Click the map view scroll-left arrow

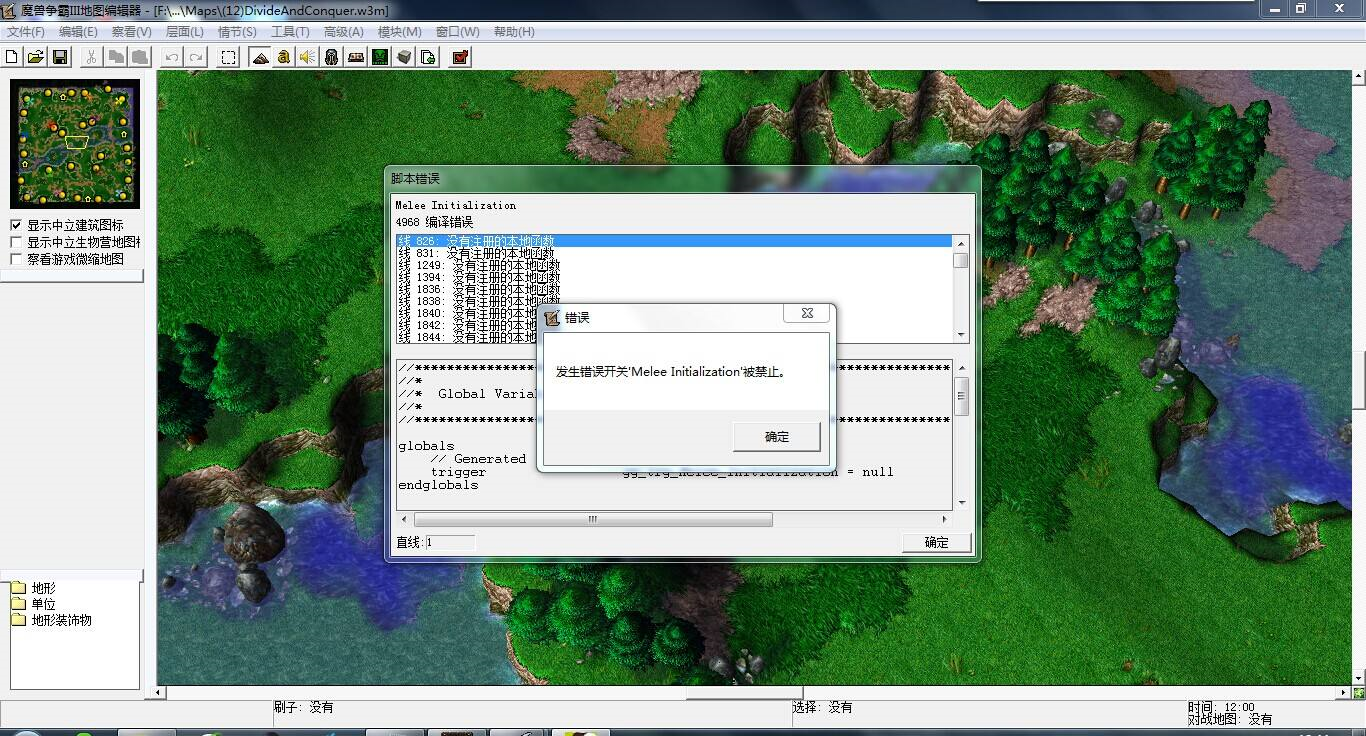click(160, 692)
